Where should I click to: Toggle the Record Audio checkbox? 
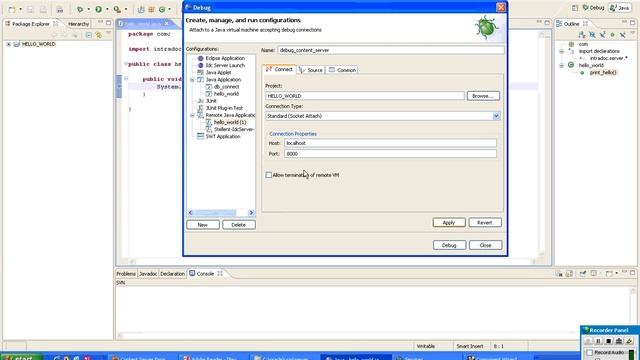(x=589, y=352)
